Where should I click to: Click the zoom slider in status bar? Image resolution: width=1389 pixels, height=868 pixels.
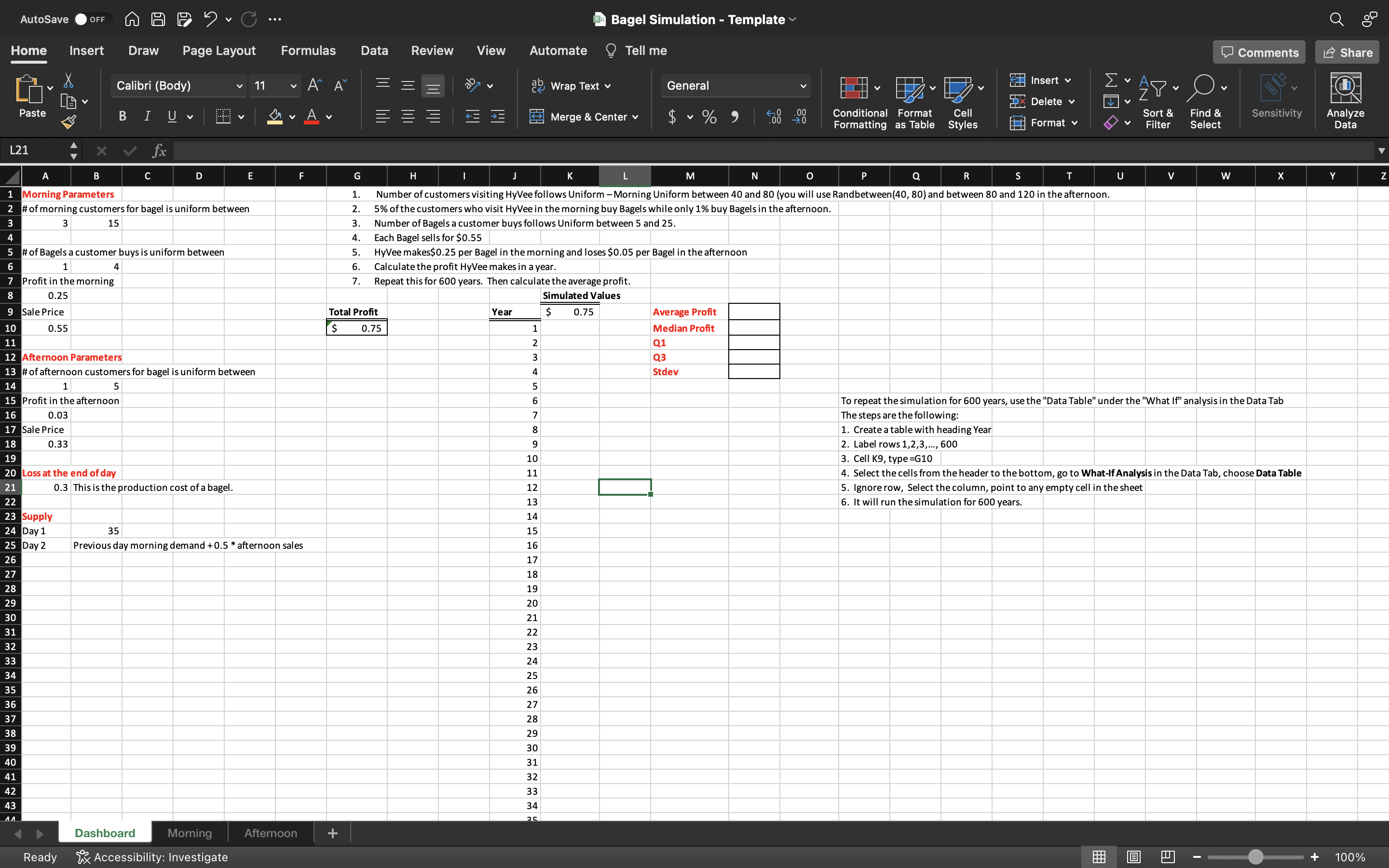1255,857
